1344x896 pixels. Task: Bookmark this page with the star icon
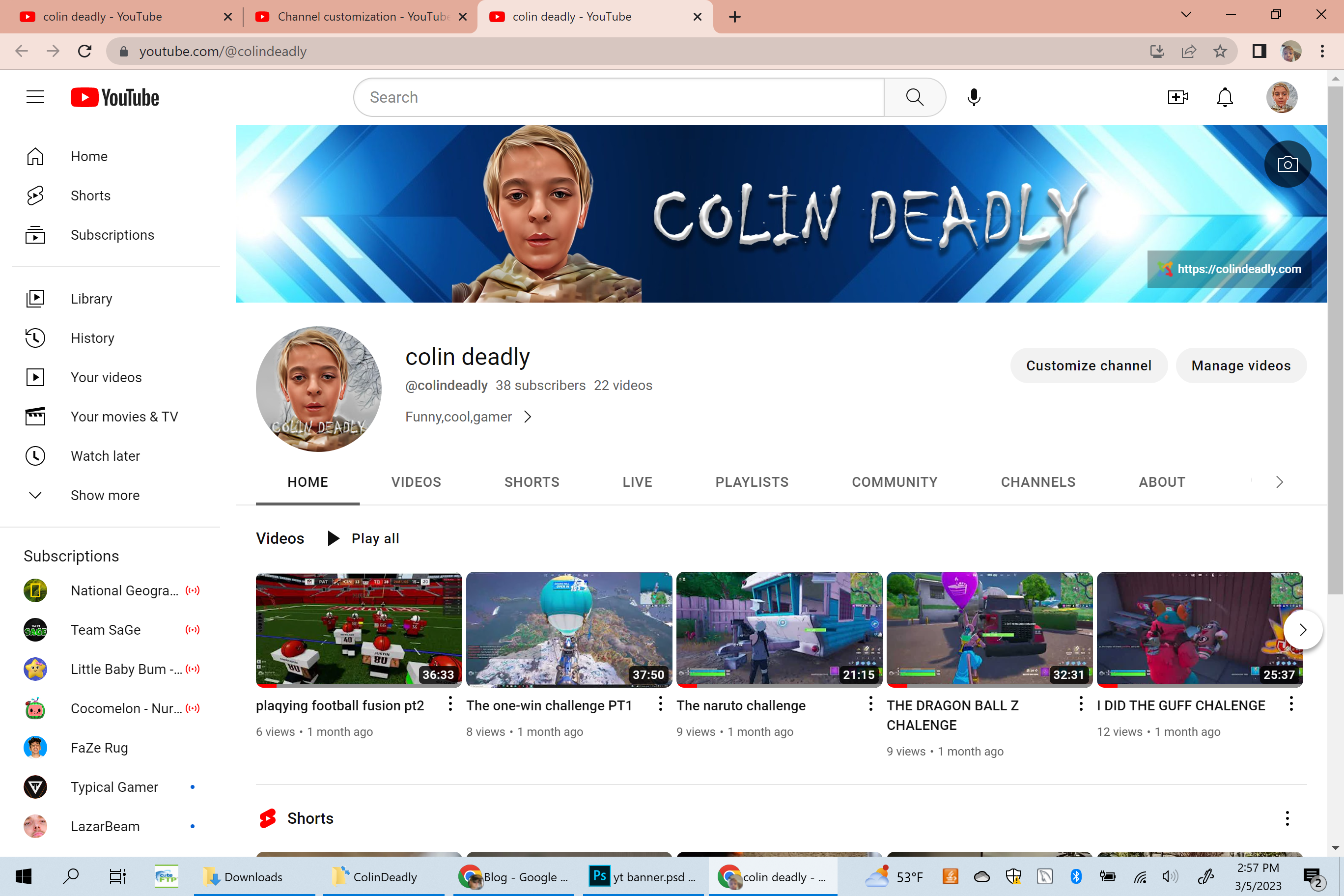[x=1220, y=52]
